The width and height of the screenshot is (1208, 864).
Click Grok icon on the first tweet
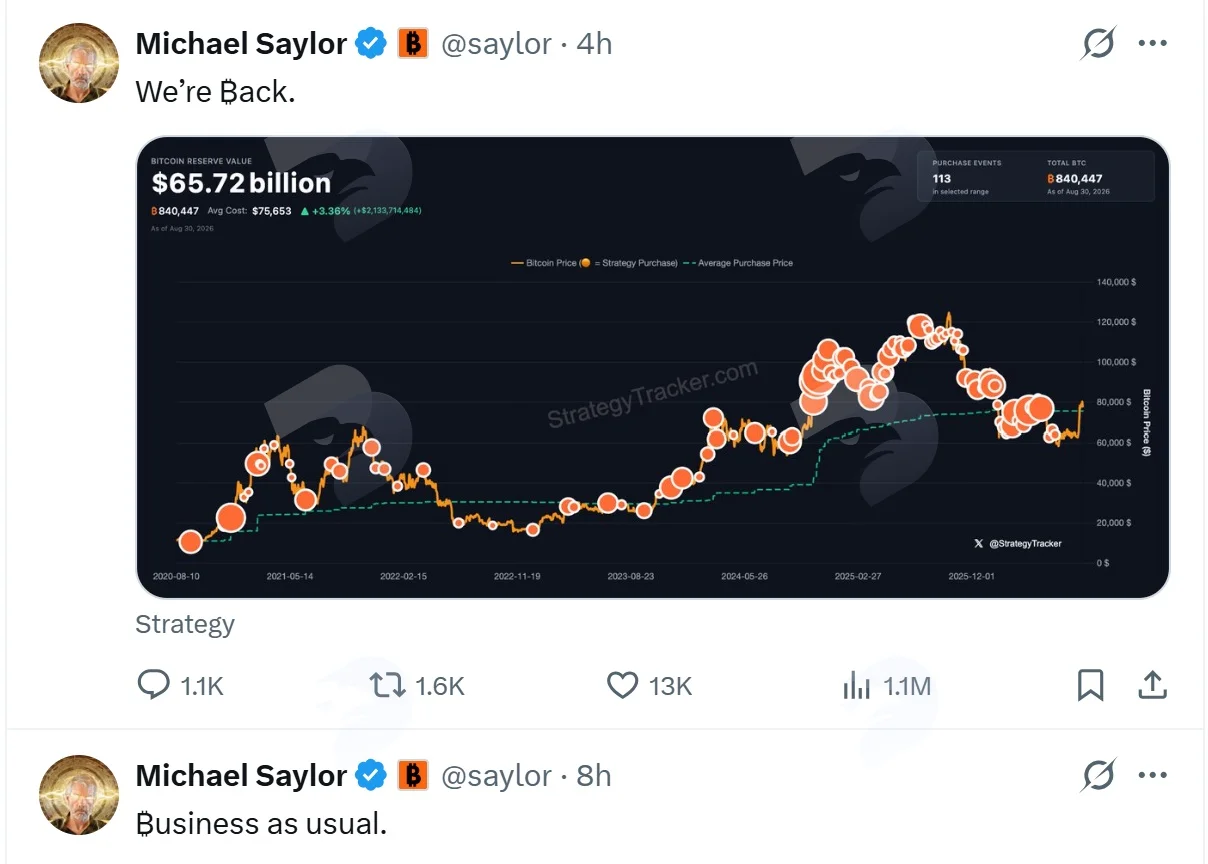click(x=1099, y=44)
